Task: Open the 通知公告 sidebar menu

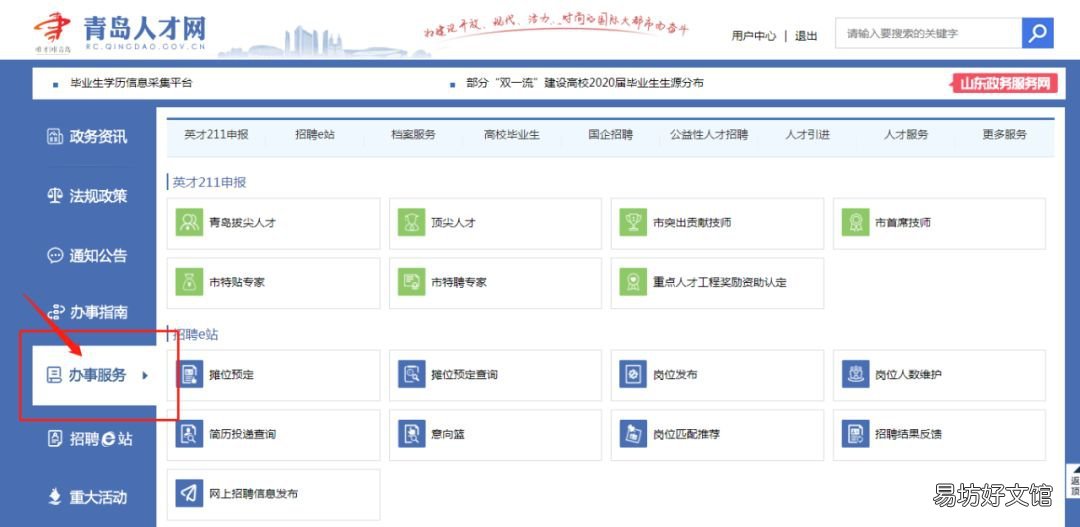Action: (x=98, y=256)
